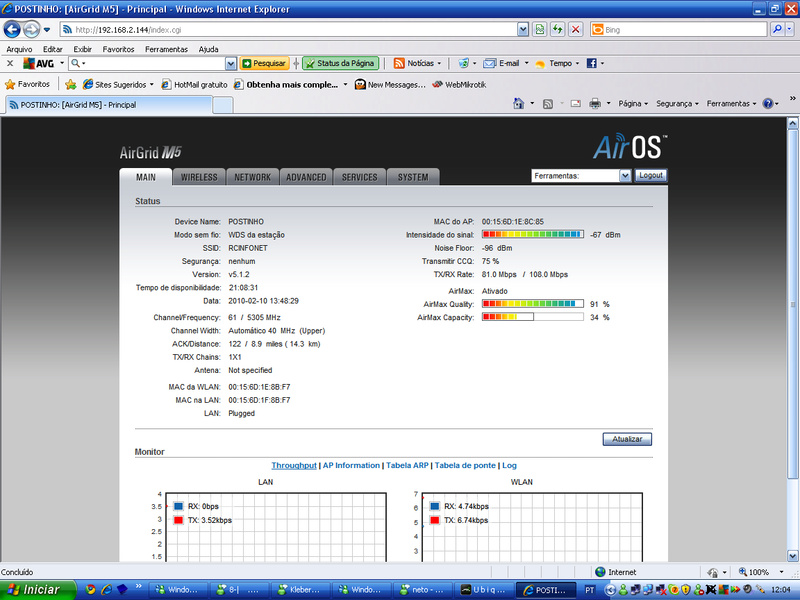Stop loading with the red X icon
The image size is (800, 600).
576,30
